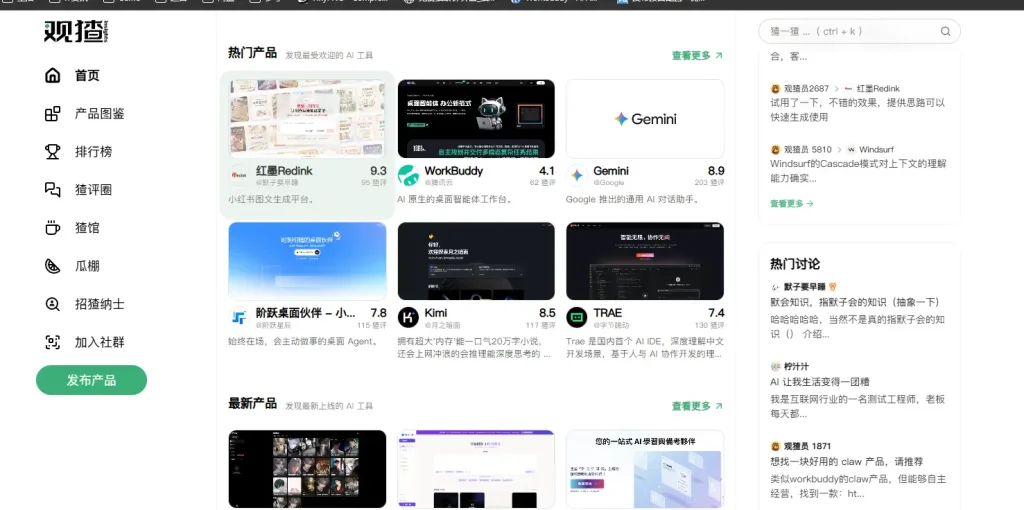Click the 首页 home icon in sidebar
1024x510 pixels.
tap(53, 76)
